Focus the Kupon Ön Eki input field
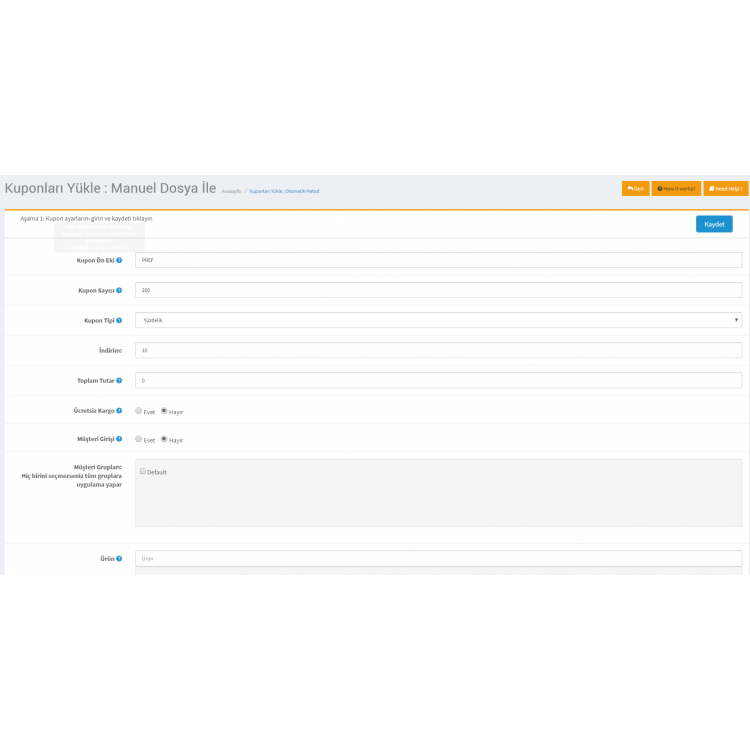This screenshot has height=750, width=750. coord(438,260)
